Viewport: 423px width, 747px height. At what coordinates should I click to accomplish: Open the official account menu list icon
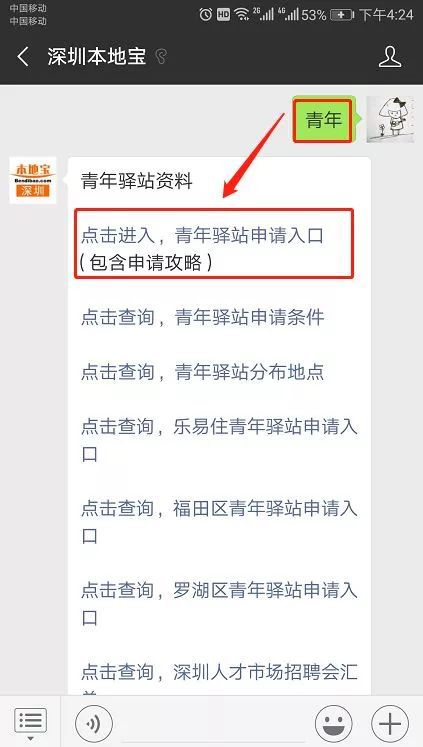click(x=30, y=723)
